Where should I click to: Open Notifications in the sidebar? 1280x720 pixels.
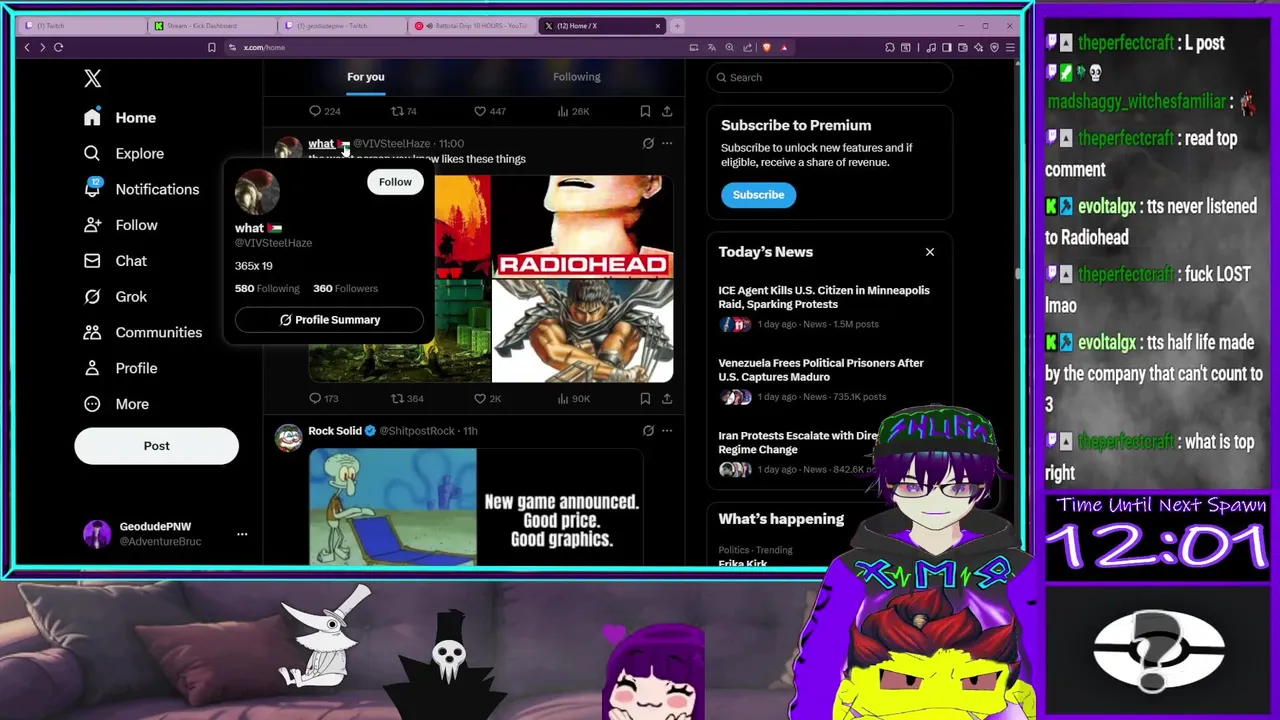141,189
